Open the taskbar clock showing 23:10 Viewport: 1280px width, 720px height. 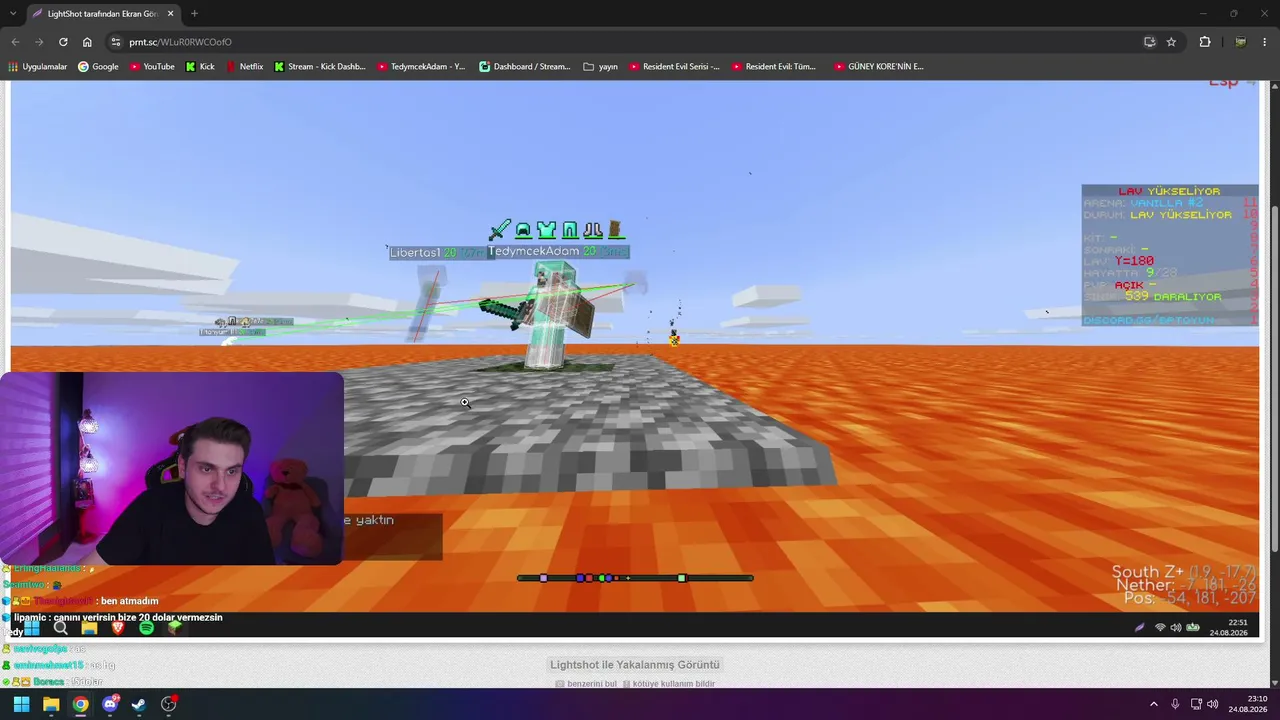point(1248,704)
